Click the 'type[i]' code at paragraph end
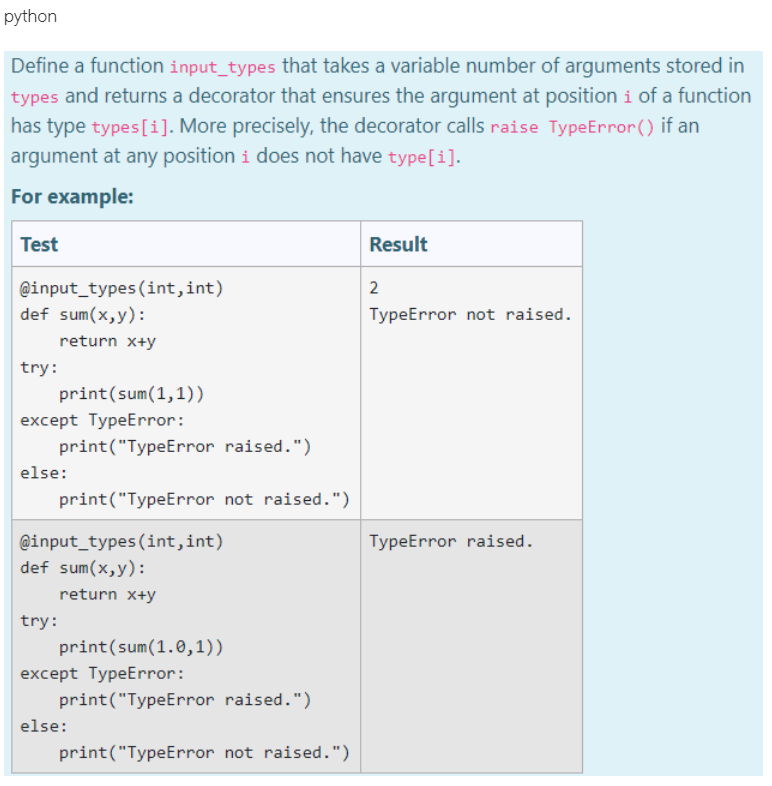 point(422,157)
